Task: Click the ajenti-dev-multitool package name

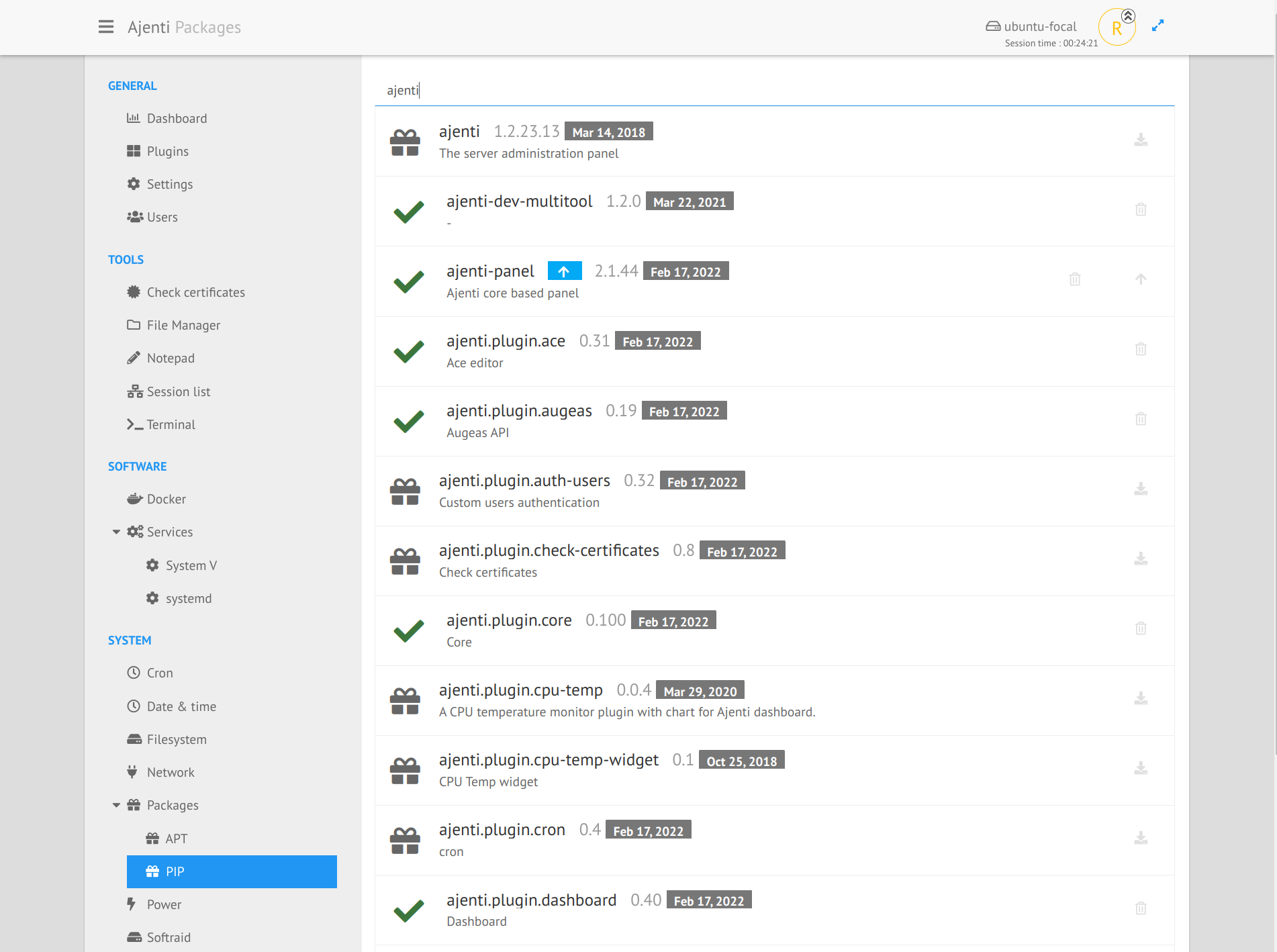Action: click(x=519, y=201)
